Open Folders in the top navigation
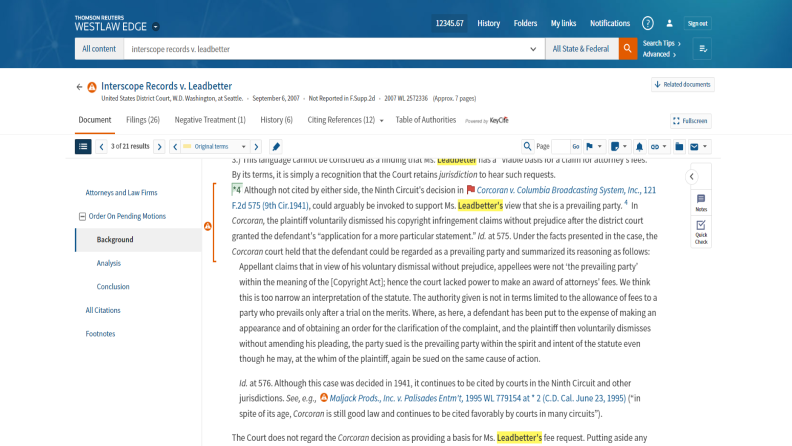Screen dimensions: 792x446 click(525, 23)
